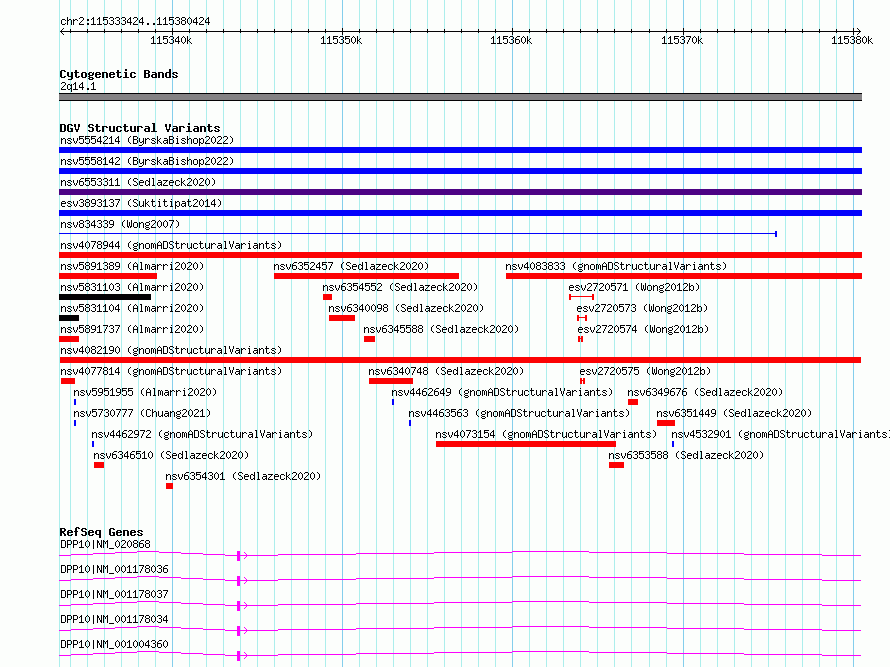
Task: Select the nsv6351449 (Sedlazeck2020) label
Action: 734,413
